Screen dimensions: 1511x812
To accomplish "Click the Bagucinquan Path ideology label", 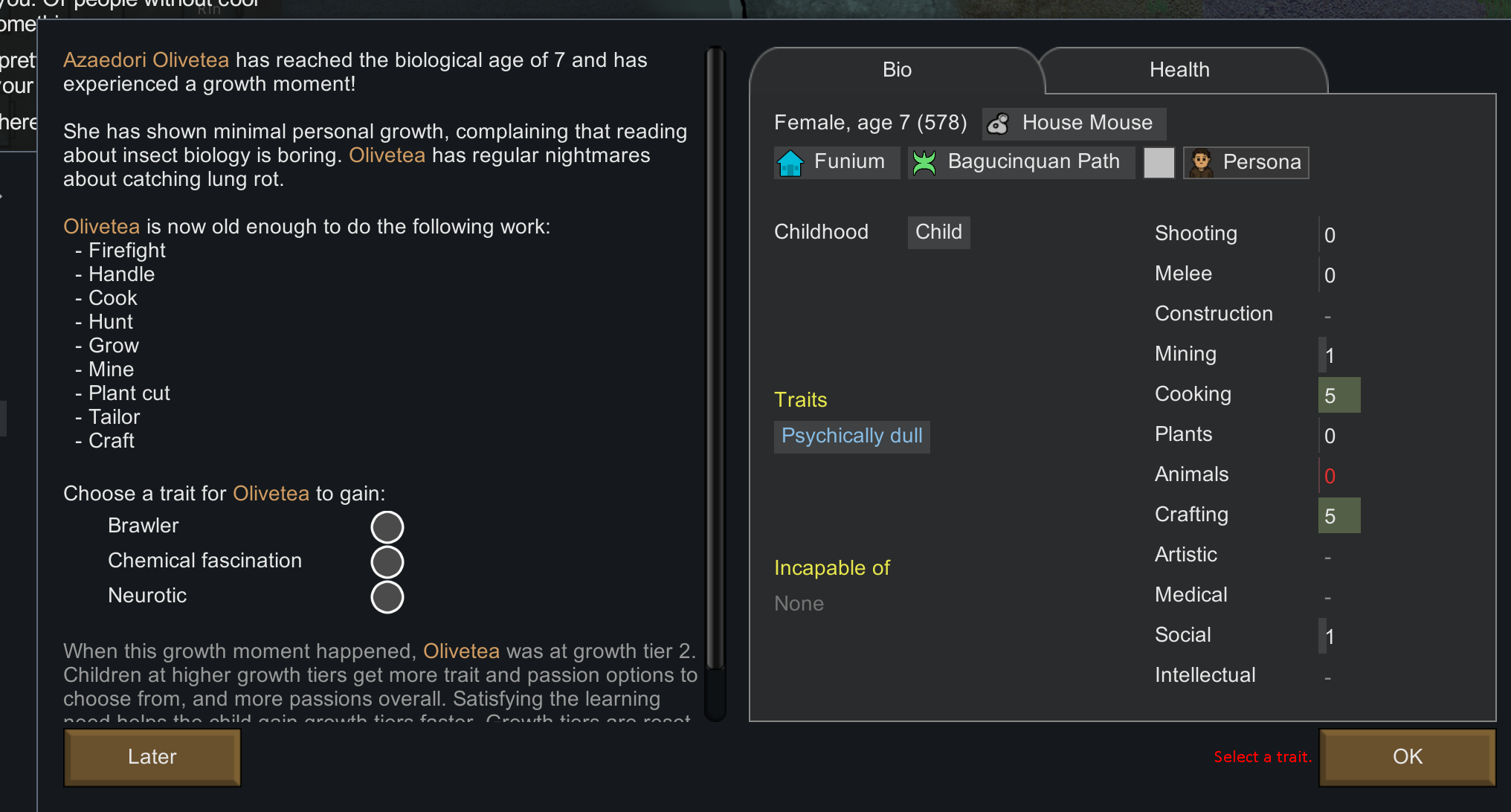I will 1033,161.
